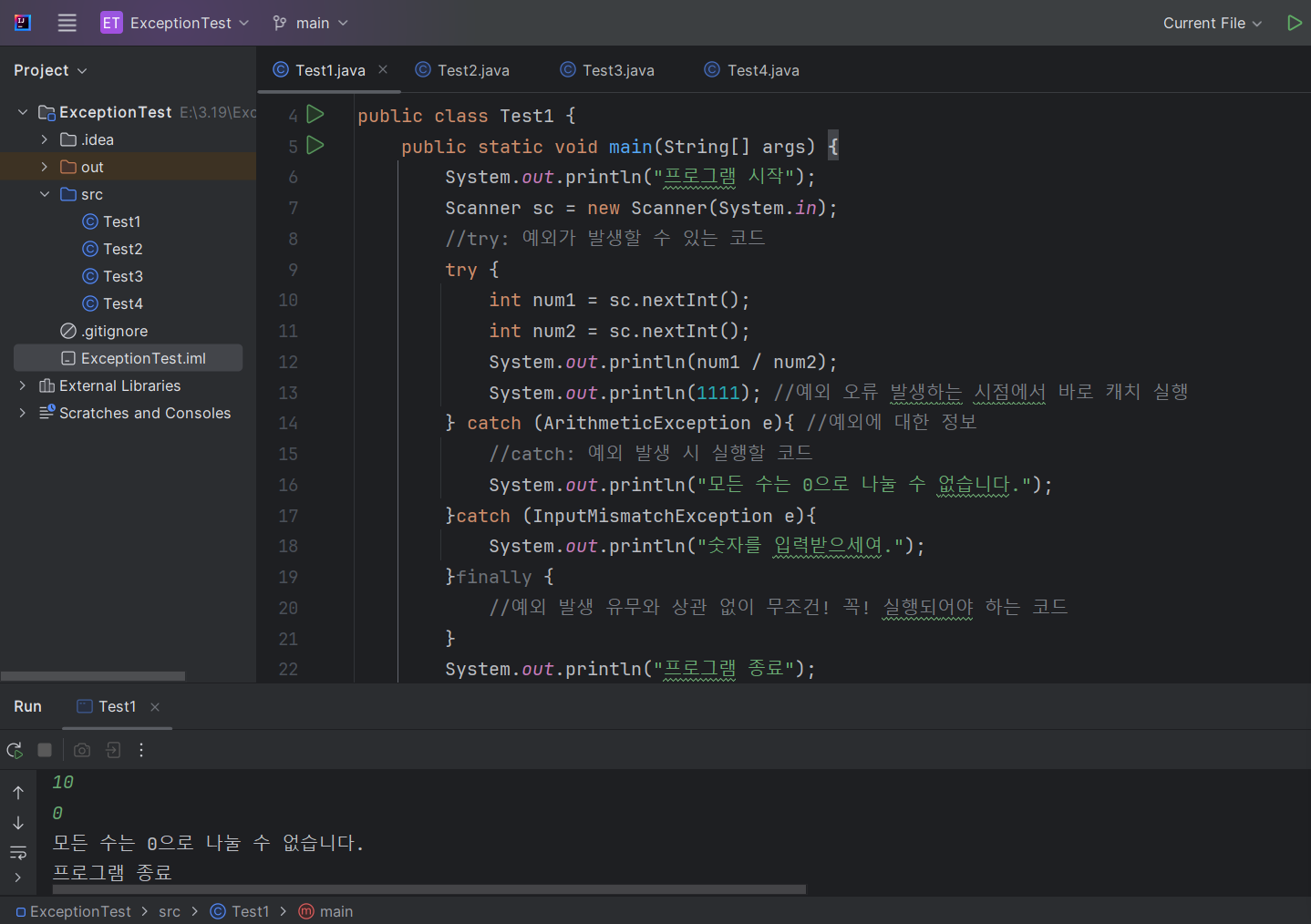Collapse the ExceptionTest root node

pyautogui.click(x=23, y=112)
